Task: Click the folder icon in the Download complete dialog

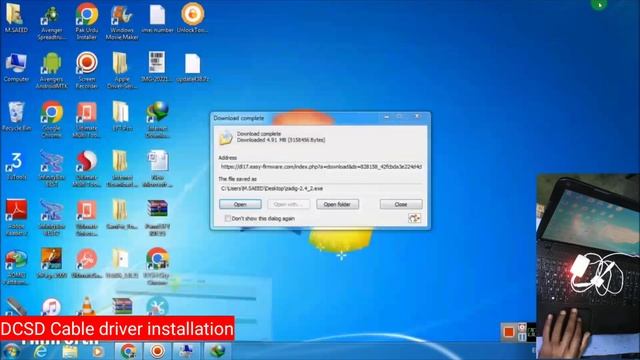Action: [226, 137]
